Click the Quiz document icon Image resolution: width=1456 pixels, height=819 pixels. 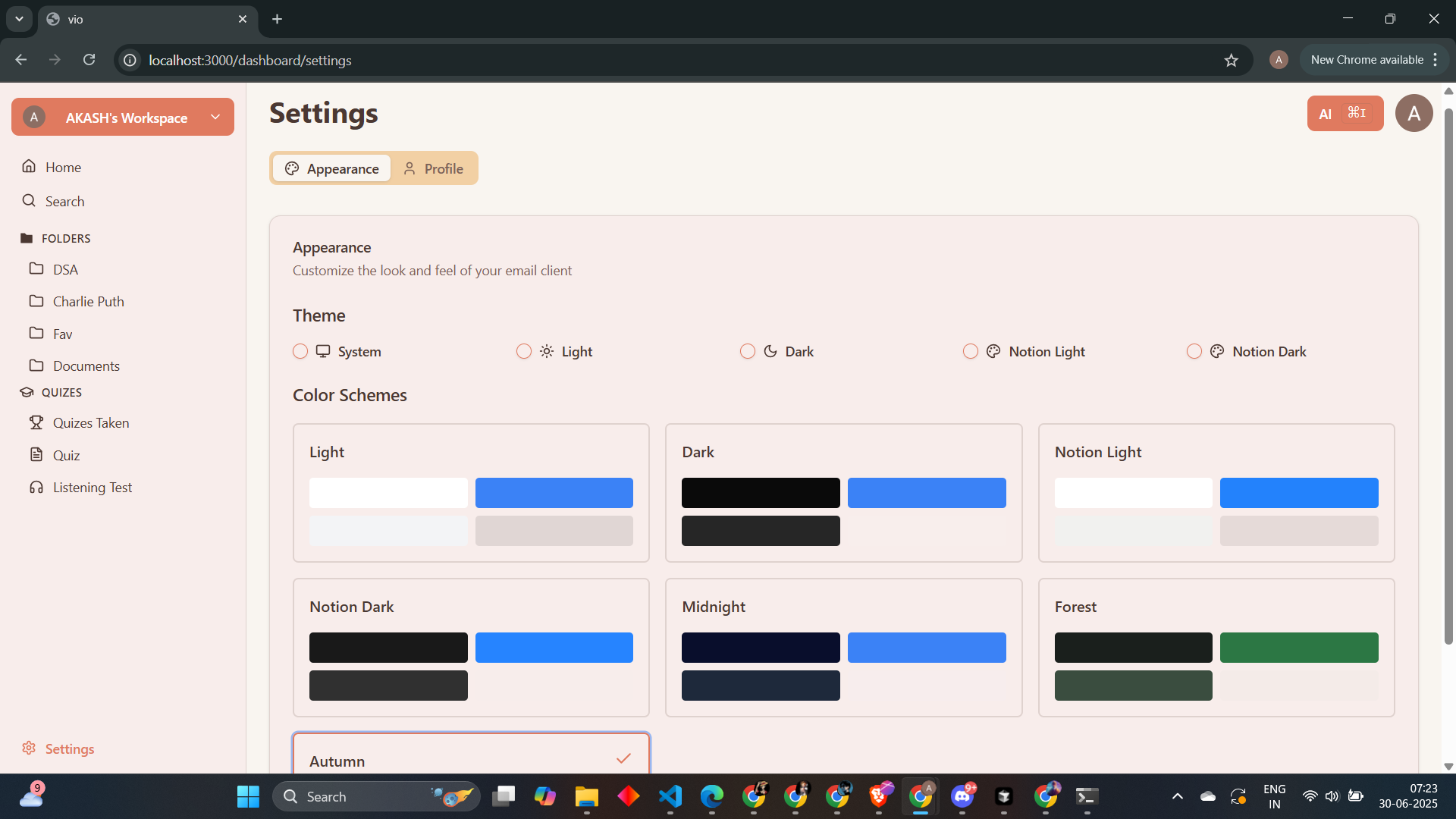(x=36, y=455)
